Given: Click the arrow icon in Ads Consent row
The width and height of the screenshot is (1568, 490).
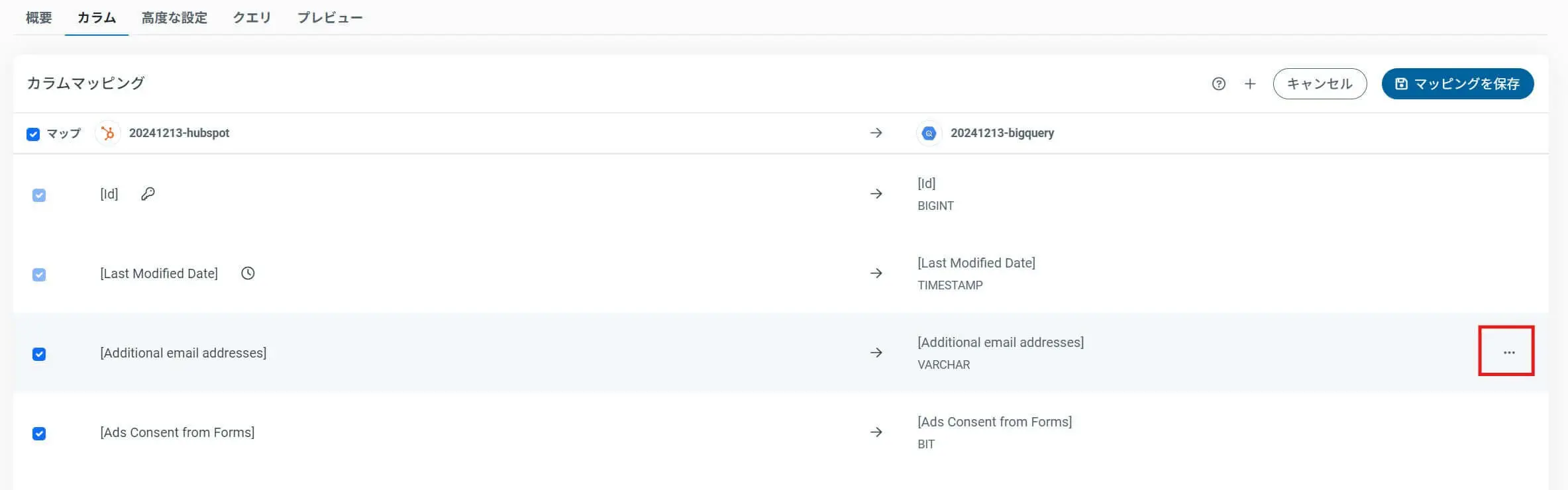Looking at the screenshot, I should point(876,432).
